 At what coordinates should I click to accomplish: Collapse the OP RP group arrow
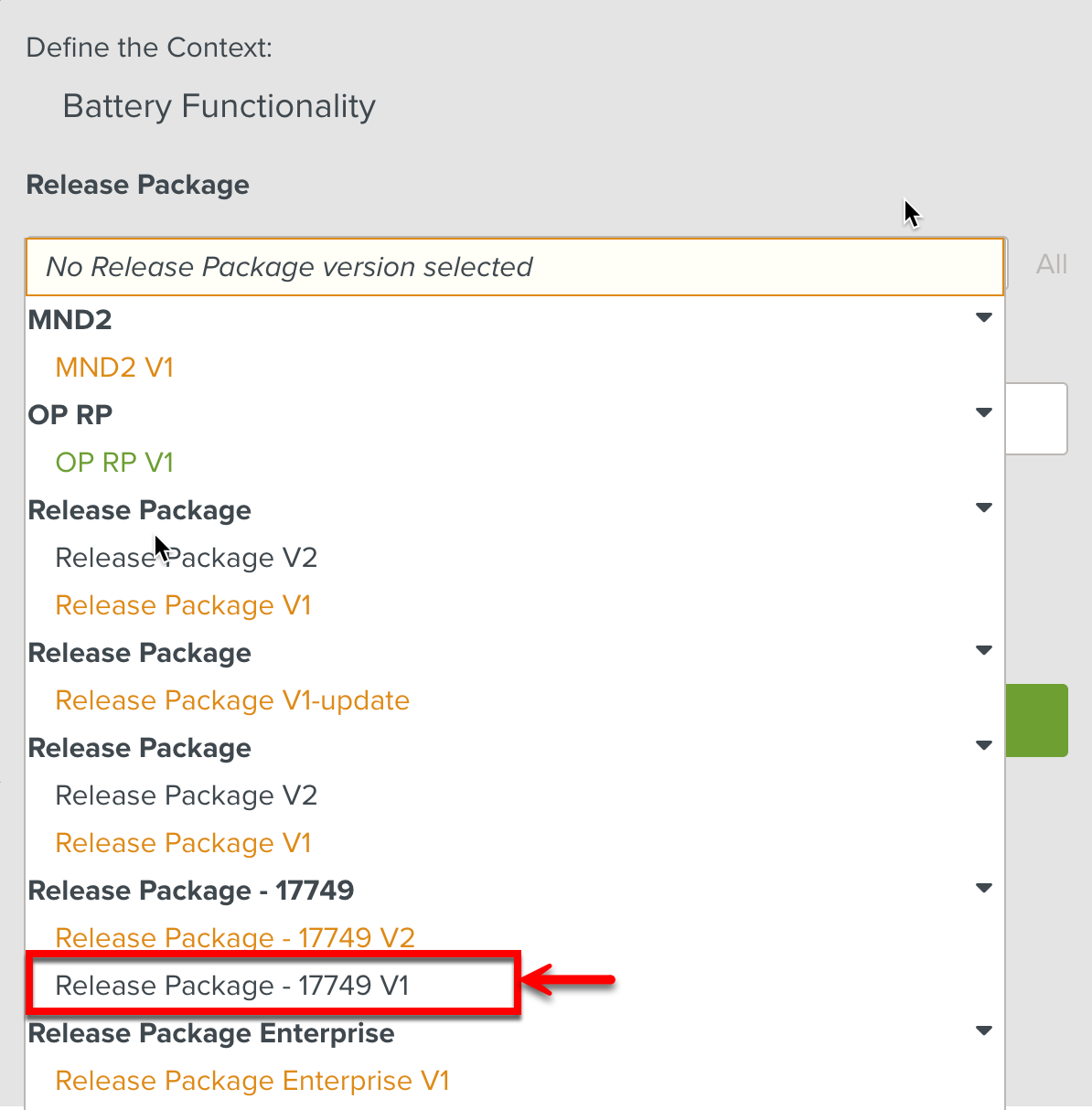[x=984, y=413]
